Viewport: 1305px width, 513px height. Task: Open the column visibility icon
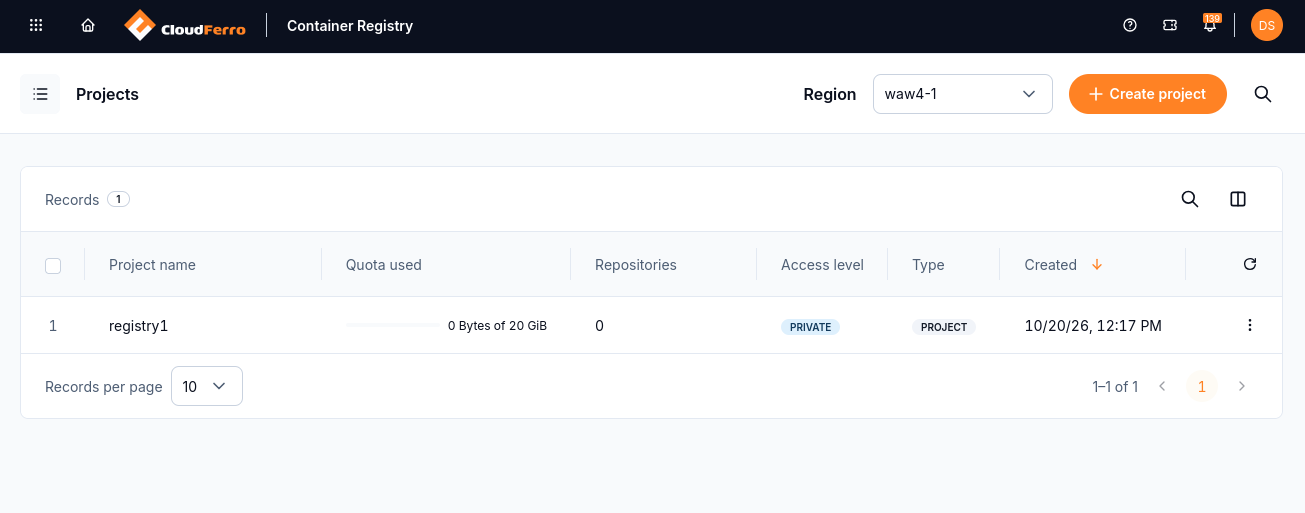1238,199
